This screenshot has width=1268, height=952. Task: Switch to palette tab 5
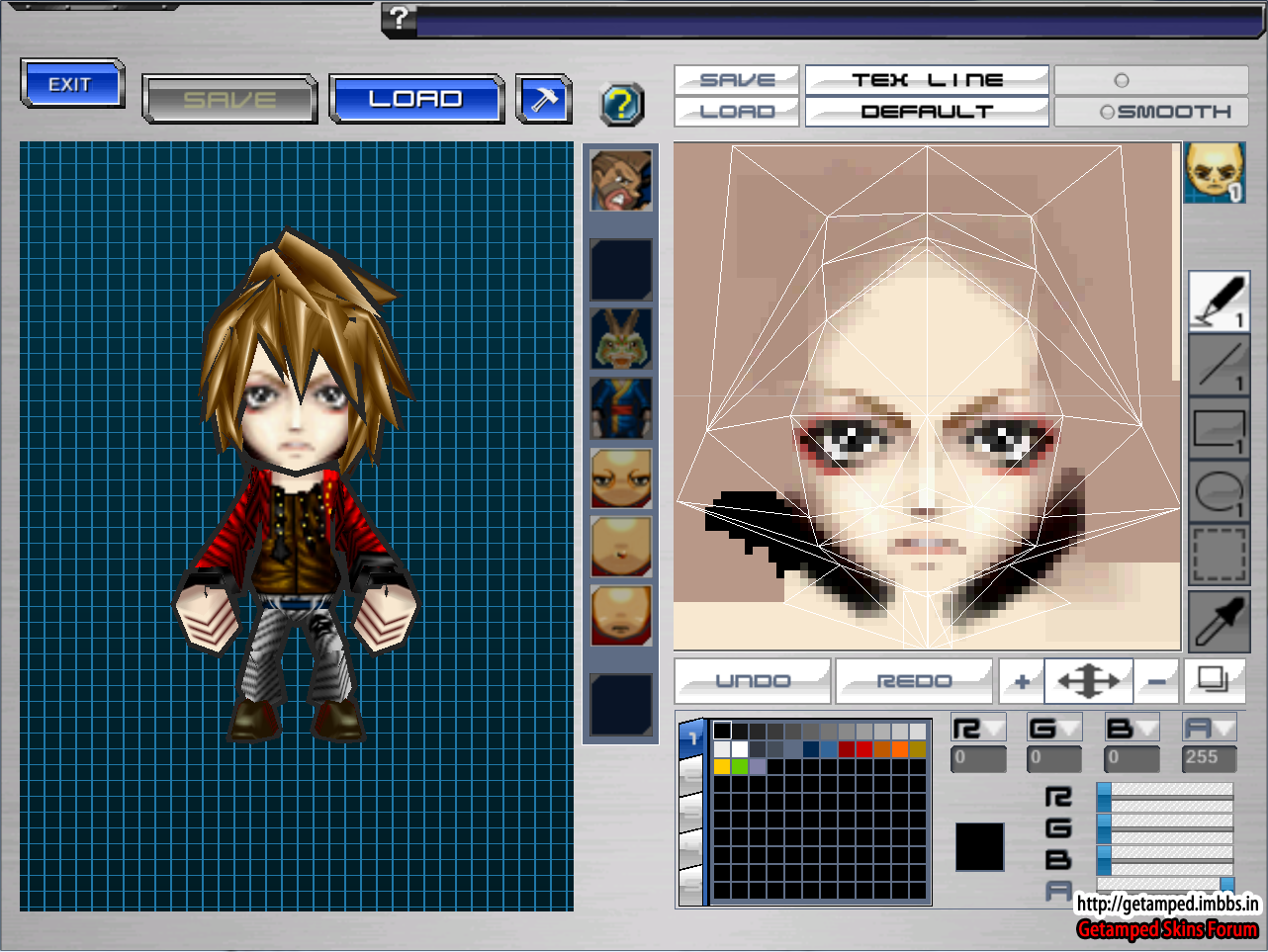(x=691, y=886)
